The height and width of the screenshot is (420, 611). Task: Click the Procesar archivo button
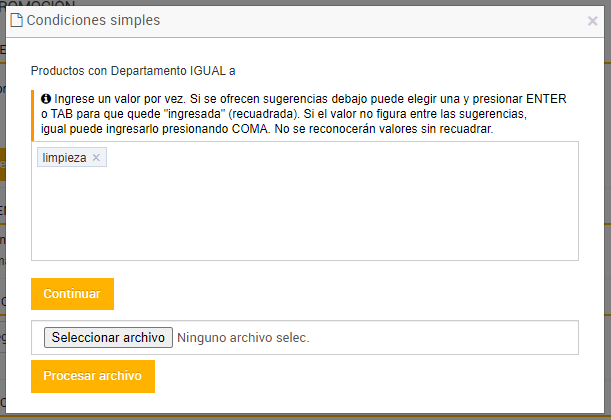(92, 376)
